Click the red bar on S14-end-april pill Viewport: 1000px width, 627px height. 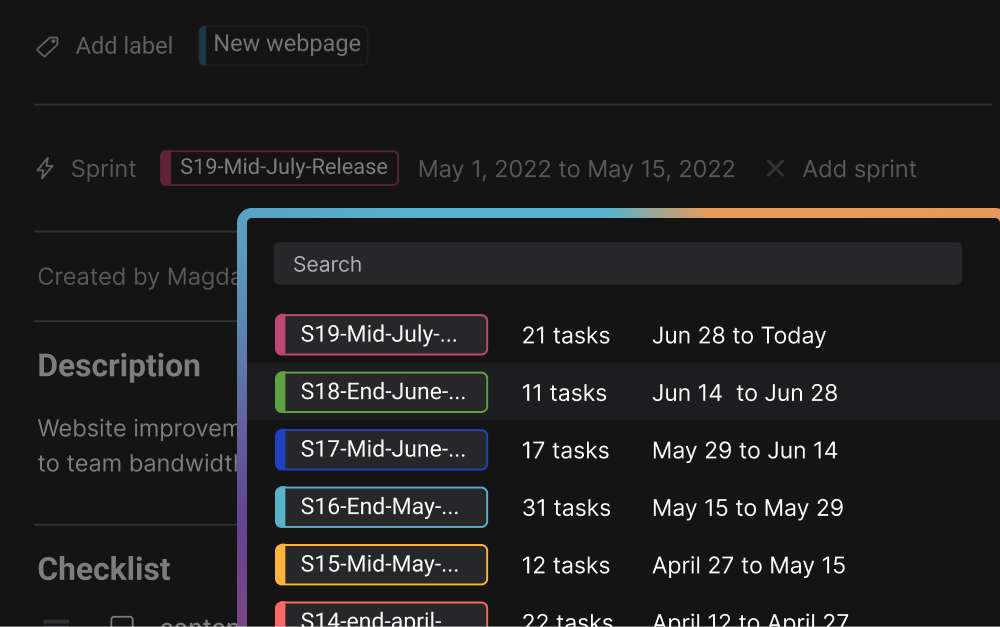point(279,617)
